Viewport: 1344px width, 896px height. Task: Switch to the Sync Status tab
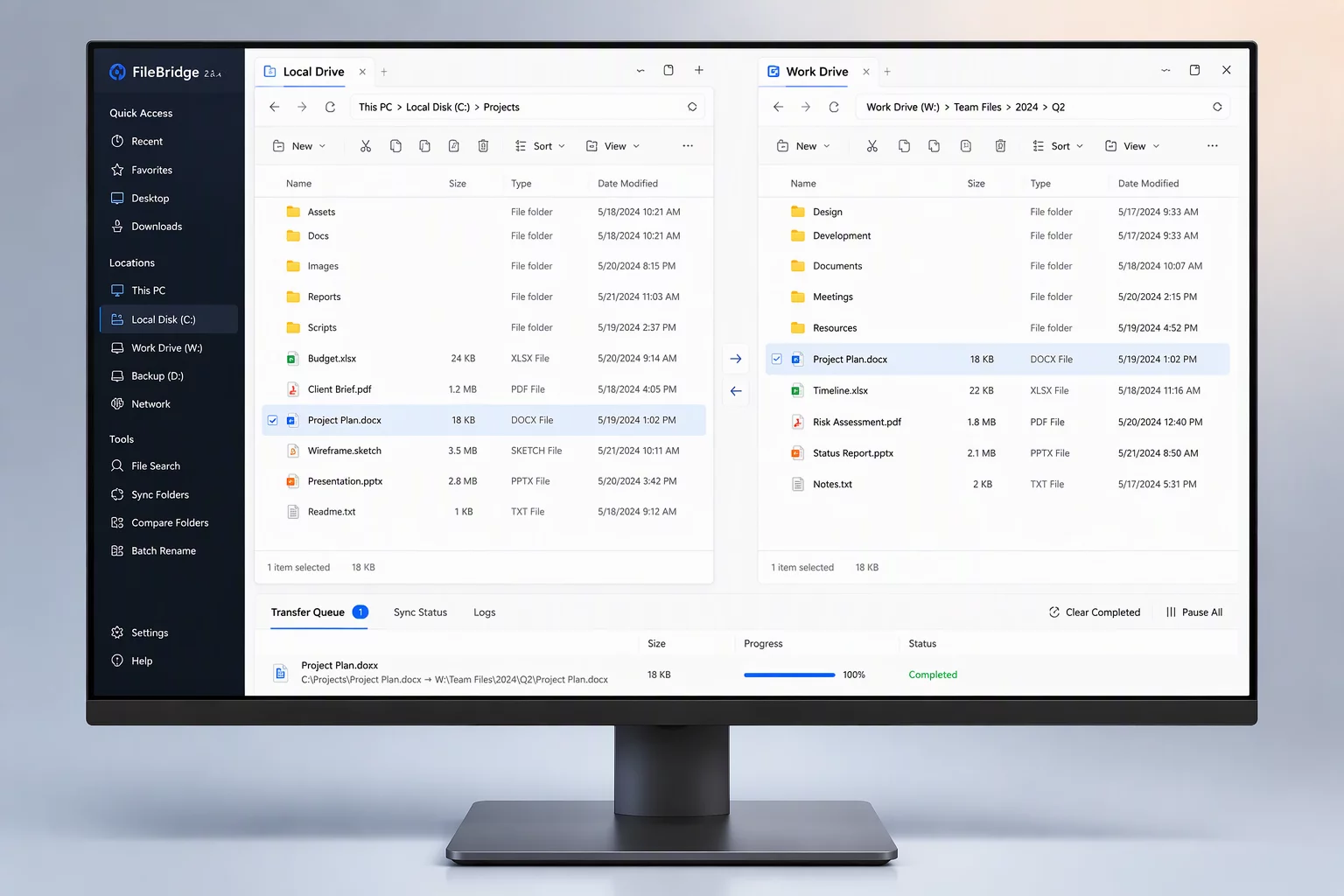point(420,612)
